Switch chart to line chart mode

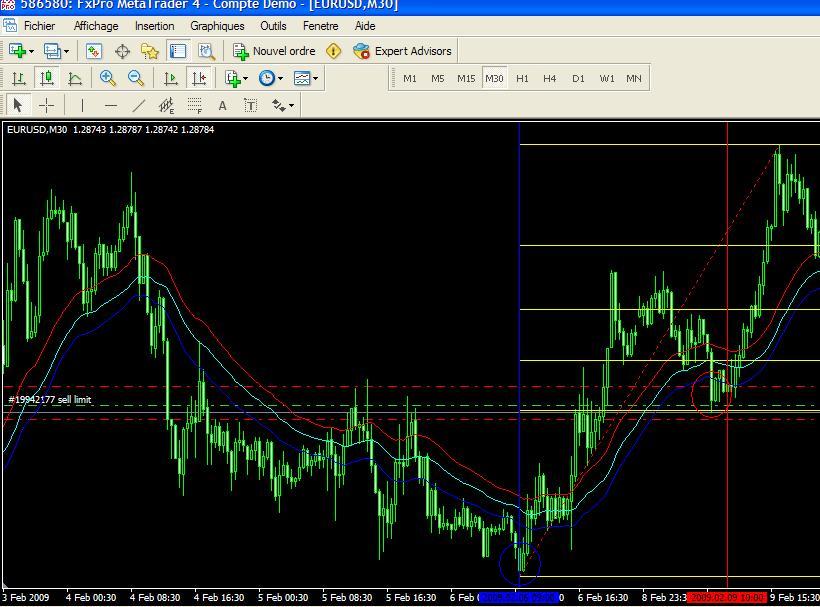coord(75,78)
